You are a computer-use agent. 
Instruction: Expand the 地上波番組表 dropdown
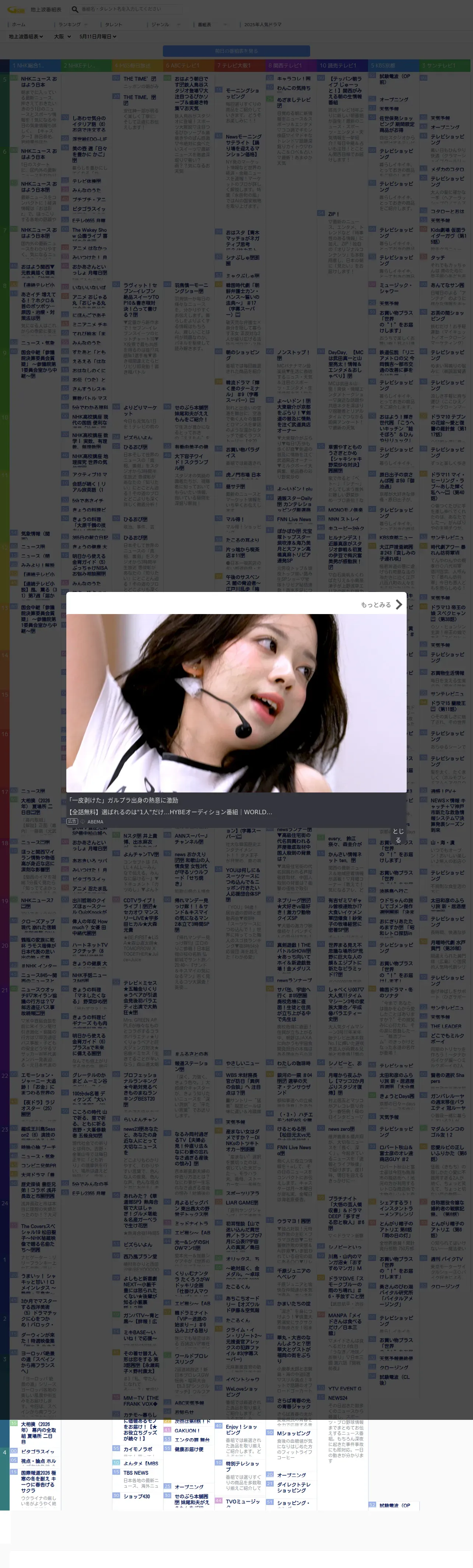pos(26,36)
